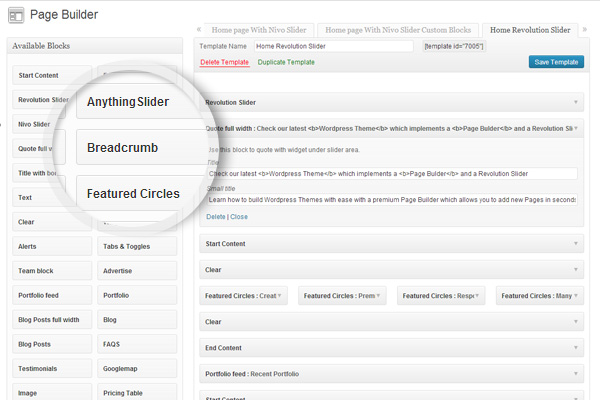Switch to Home page With Nivo Slider tab
The width and height of the screenshot is (600, 400).
pyautogui.click(x=259, y=30)
